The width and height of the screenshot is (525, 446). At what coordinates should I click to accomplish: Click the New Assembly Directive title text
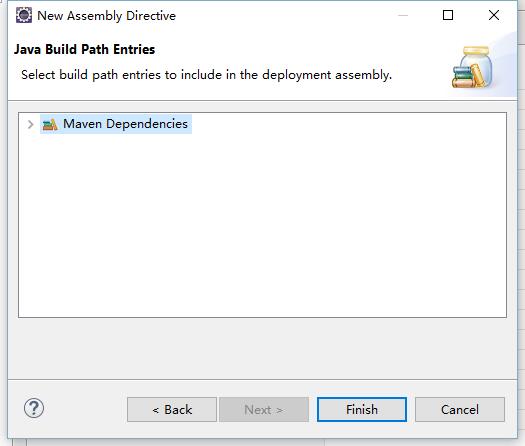click(106, 16)
